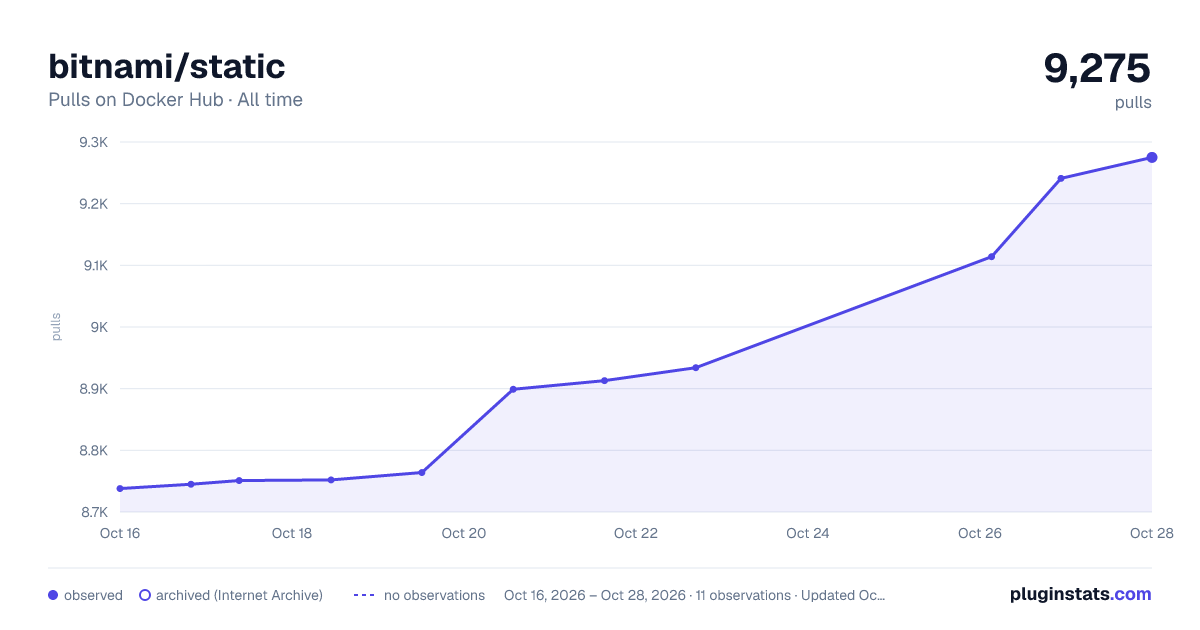The height and width of the screenshot is (630, 1200).
Task: Select the data point near 9.1K after Oct 26
Action: 992,257
